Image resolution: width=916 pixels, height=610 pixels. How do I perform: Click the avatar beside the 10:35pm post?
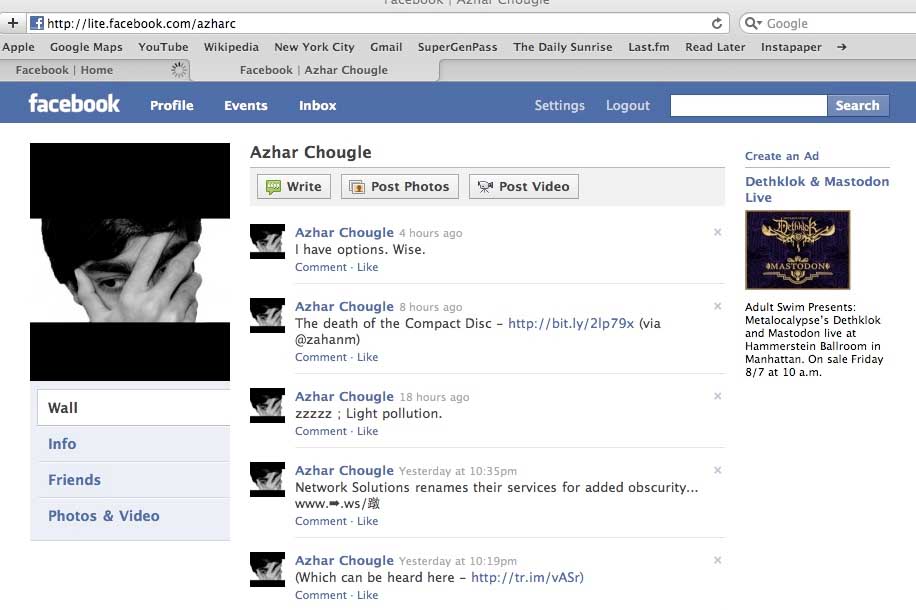tap(267, 480)
